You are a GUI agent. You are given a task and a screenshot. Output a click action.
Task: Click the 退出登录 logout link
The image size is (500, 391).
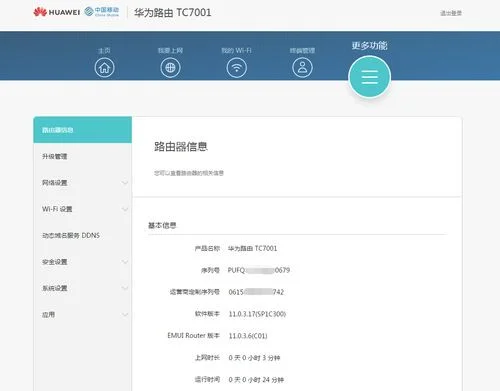pyautogui.click(x=451, y=13)
